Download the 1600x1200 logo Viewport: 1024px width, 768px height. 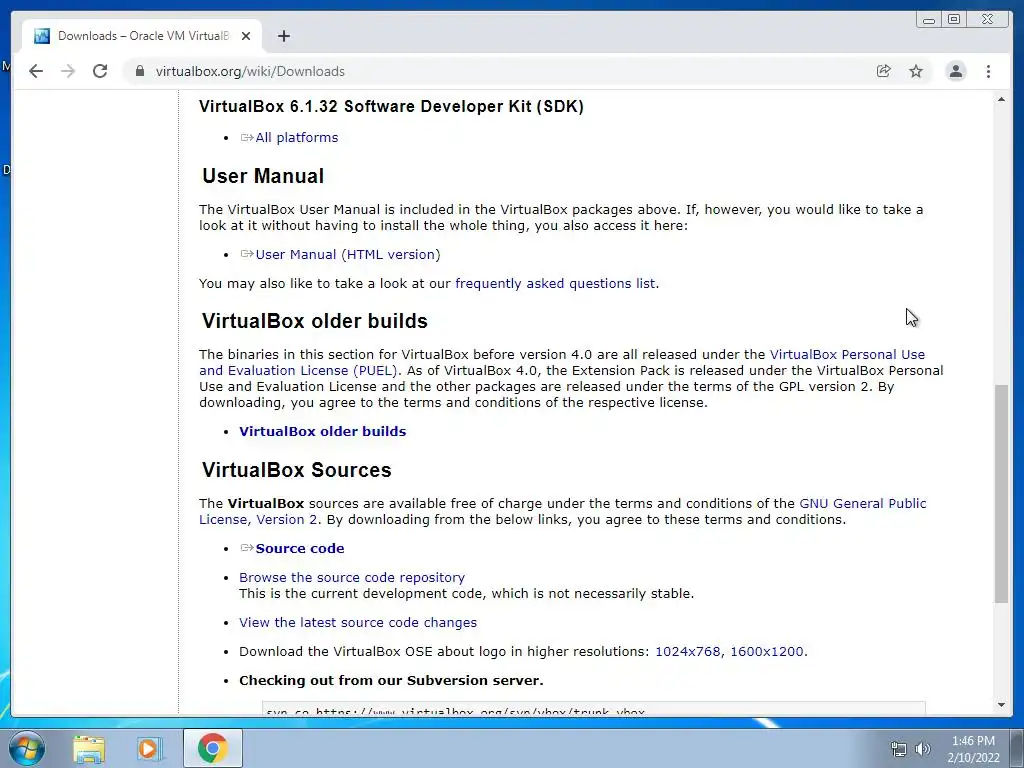tap(767, 652)
